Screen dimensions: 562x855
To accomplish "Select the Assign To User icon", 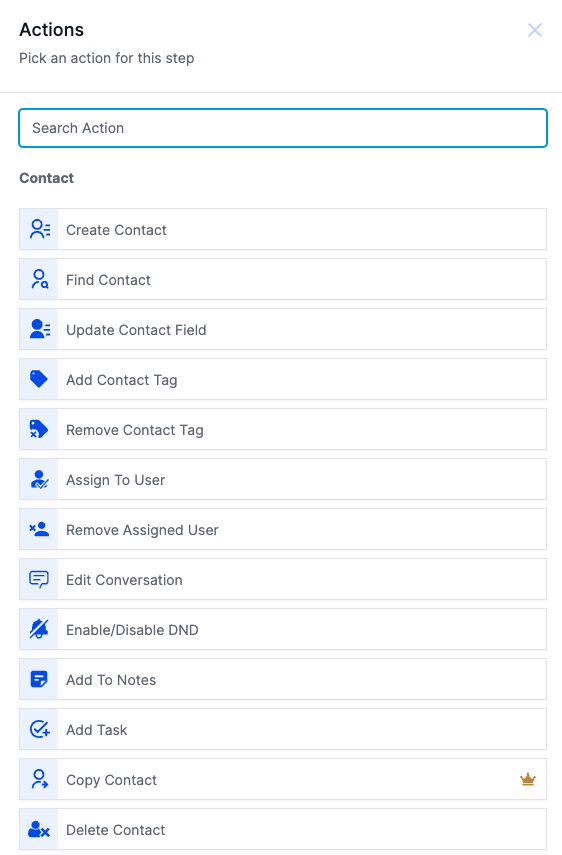I will (x=39, y=480).
